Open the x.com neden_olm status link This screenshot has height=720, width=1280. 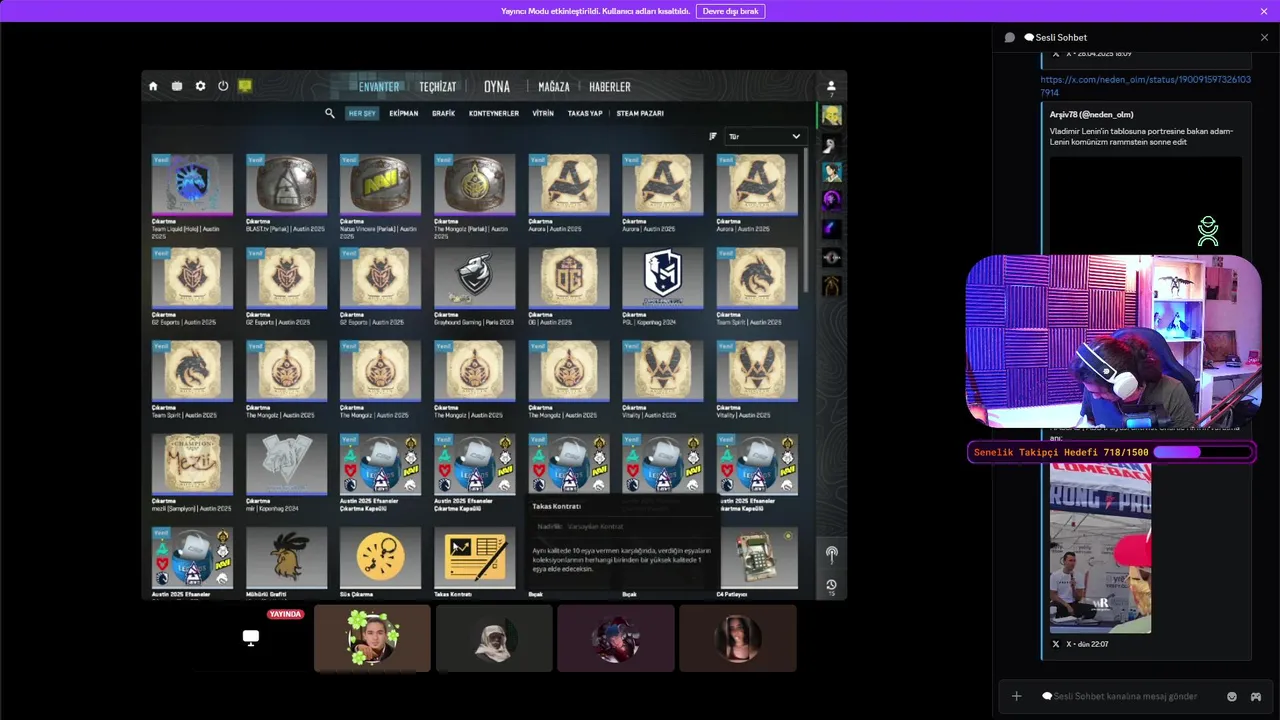1145,85
